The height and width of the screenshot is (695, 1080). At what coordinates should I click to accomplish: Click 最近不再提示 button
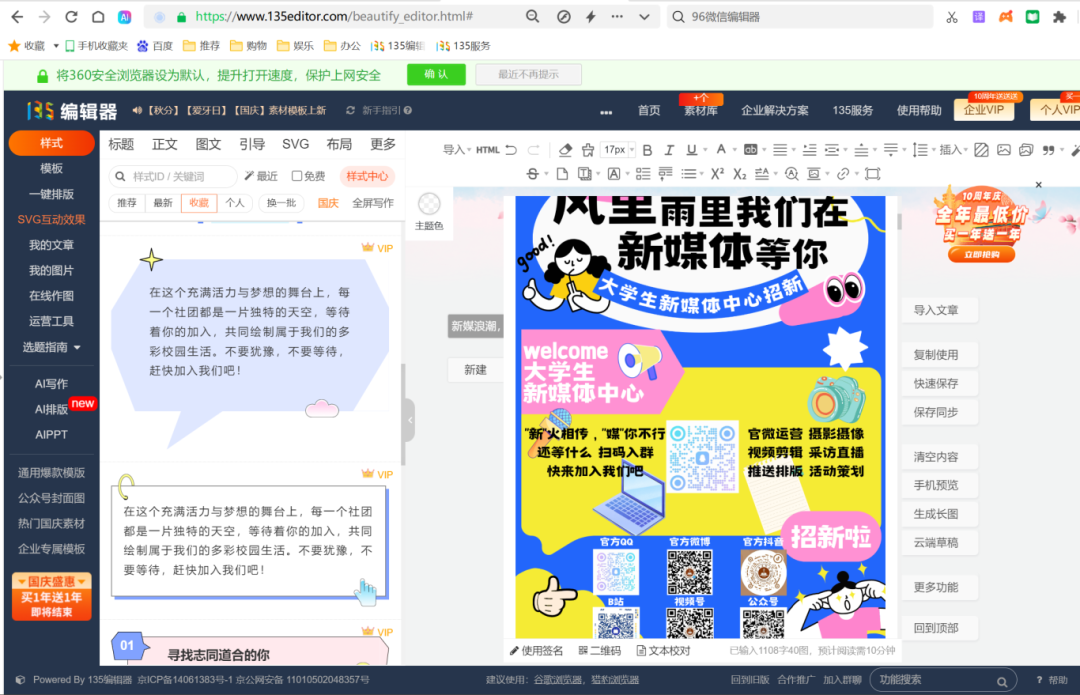528,74
